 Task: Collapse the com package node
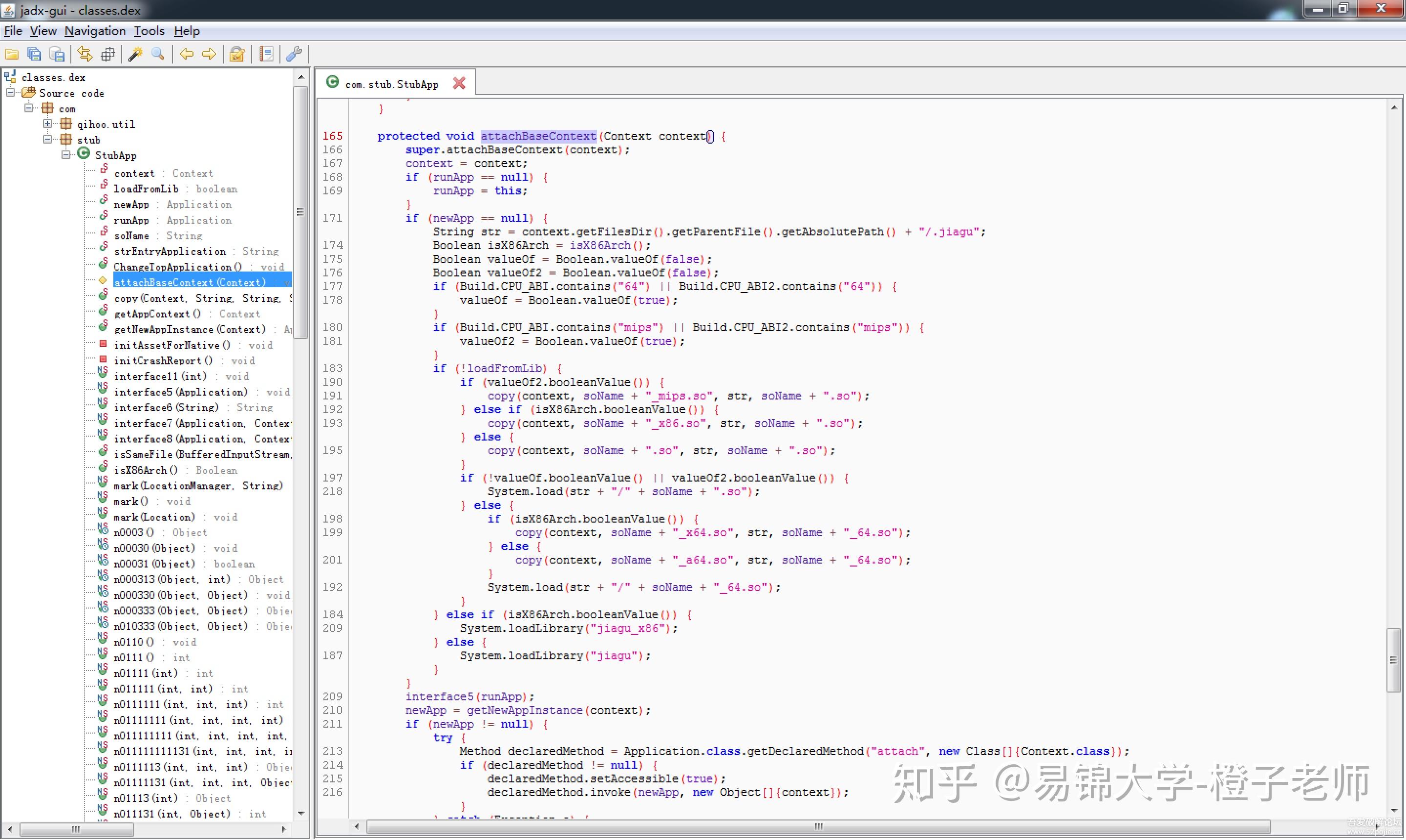click(29, 108)
